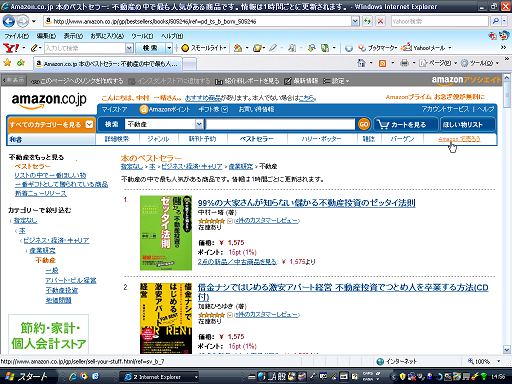Click the 節約・家計・個人会計ストア banner

(x=49, y=334)
